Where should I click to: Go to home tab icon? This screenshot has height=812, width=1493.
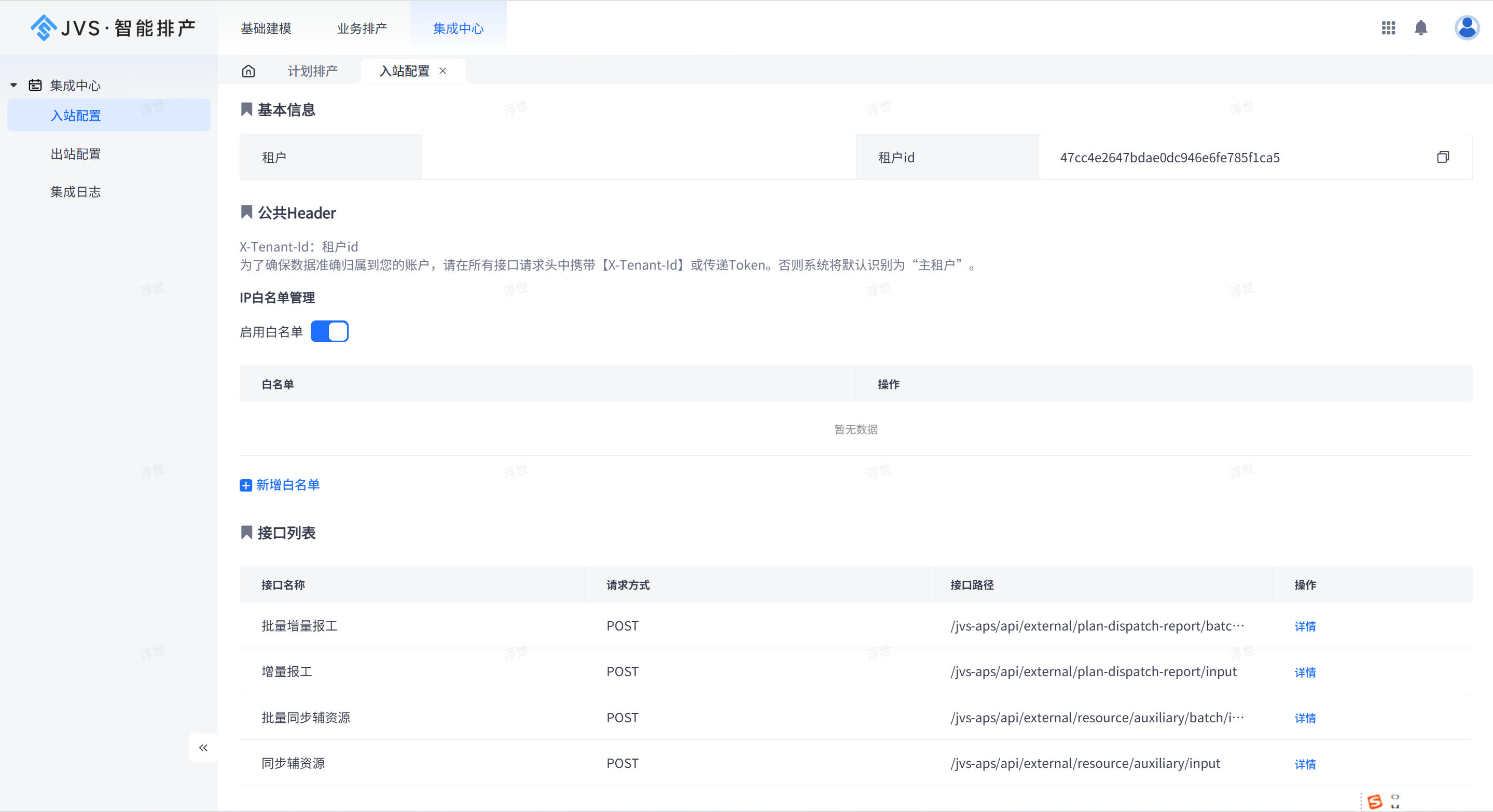248,71
